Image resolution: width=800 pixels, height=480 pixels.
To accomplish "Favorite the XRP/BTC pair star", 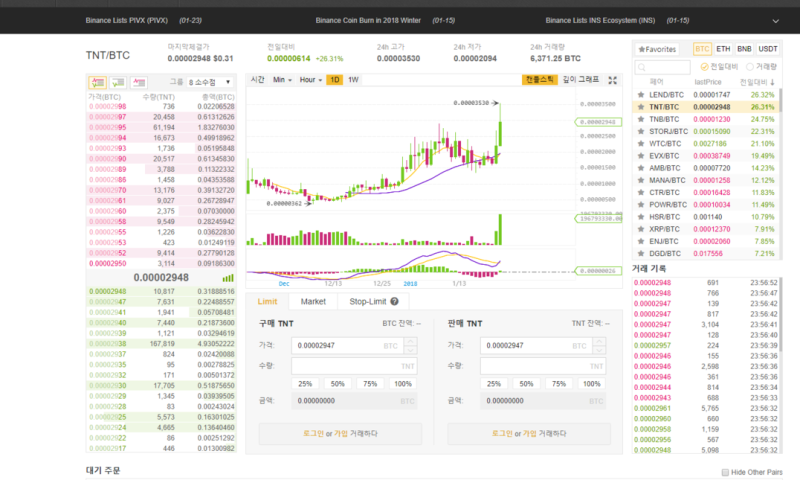I will point(641,230).
